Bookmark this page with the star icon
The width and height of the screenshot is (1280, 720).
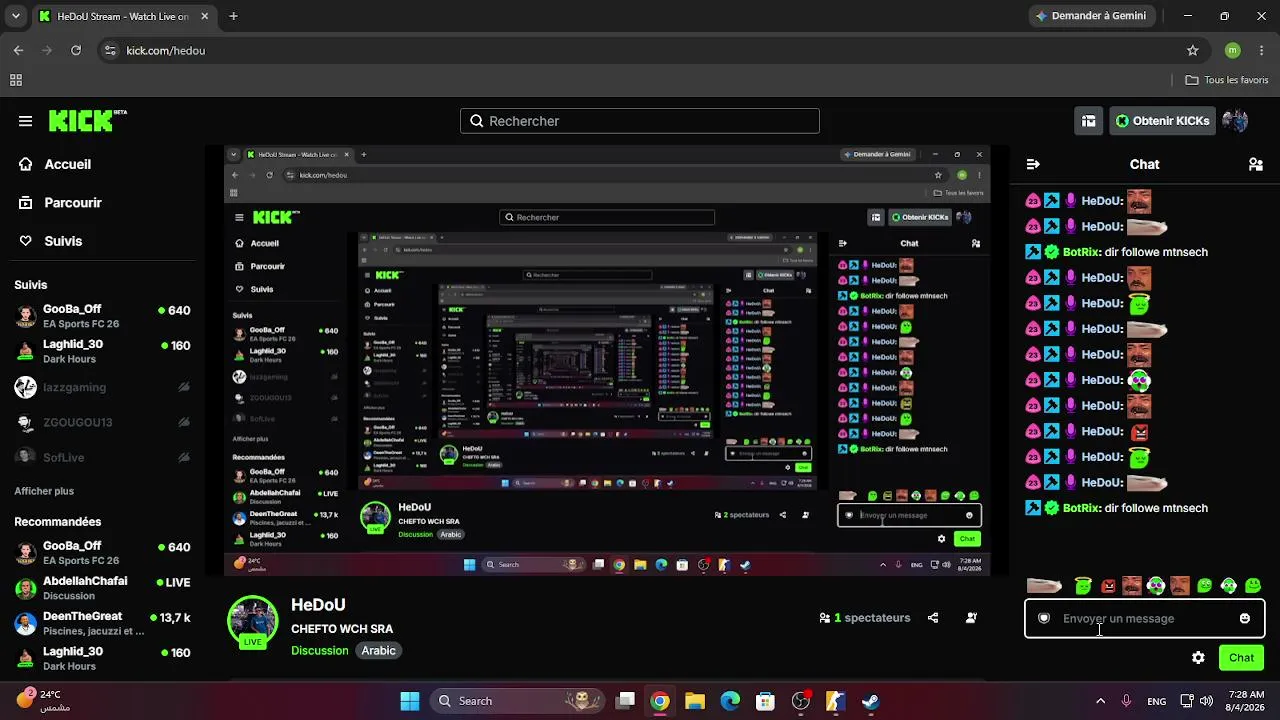coord(1192,50)
